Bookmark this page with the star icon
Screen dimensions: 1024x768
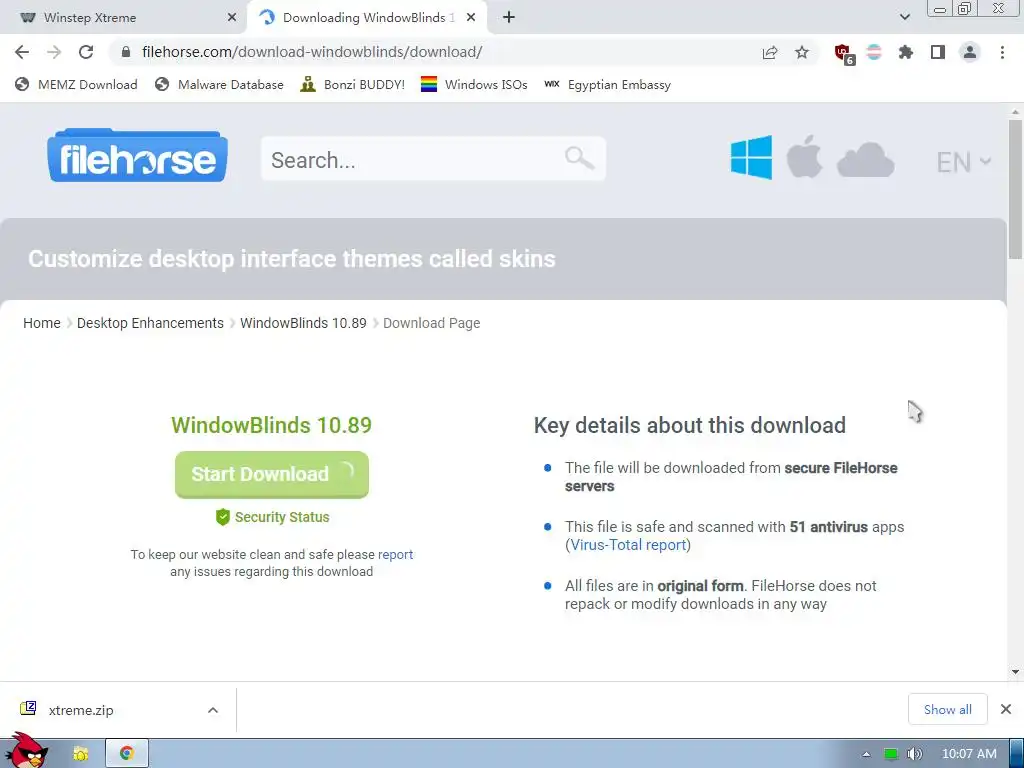tap(802, 52)
